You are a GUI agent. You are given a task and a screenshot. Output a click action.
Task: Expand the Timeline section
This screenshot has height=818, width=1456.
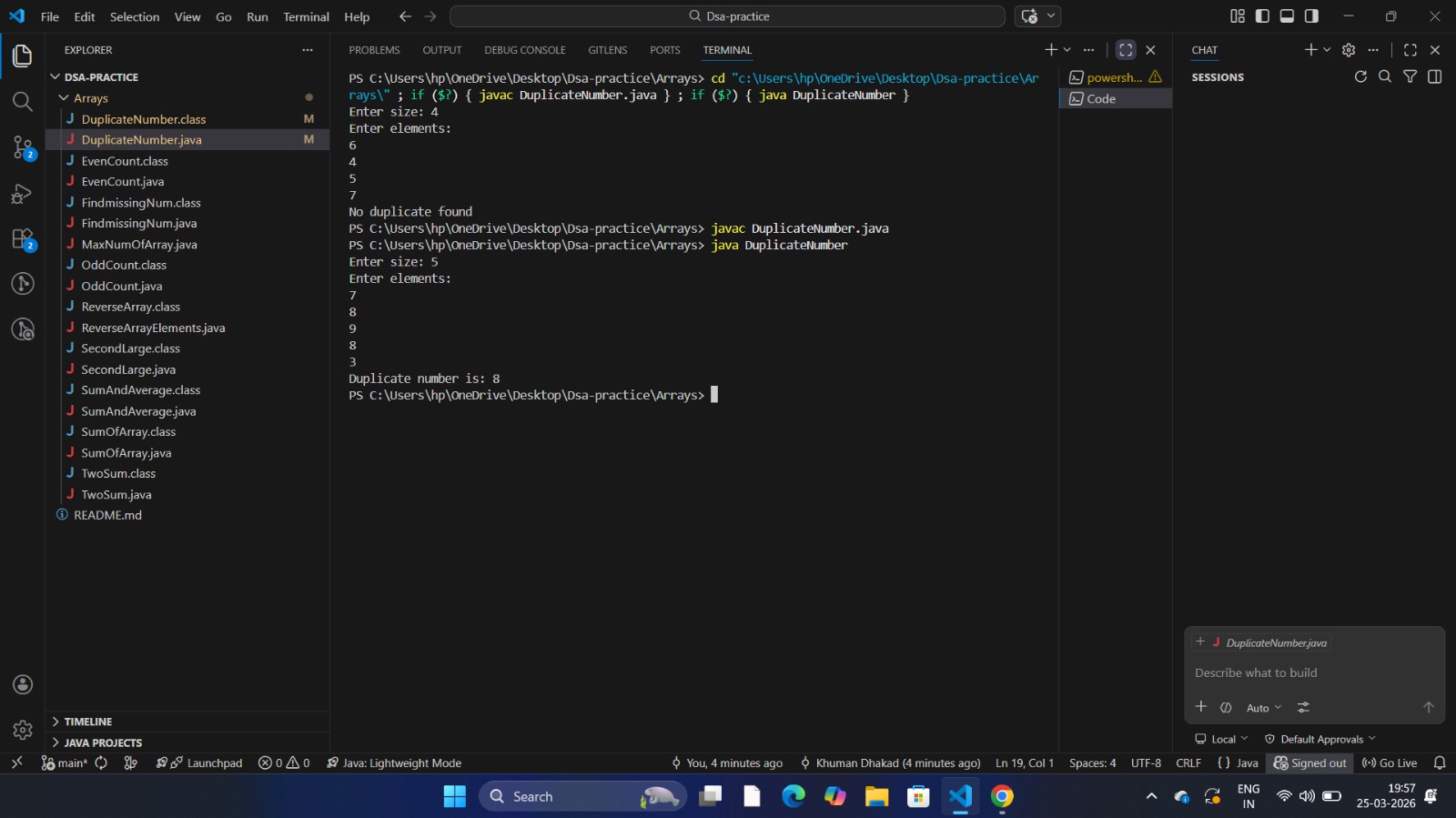pos(88,722)
